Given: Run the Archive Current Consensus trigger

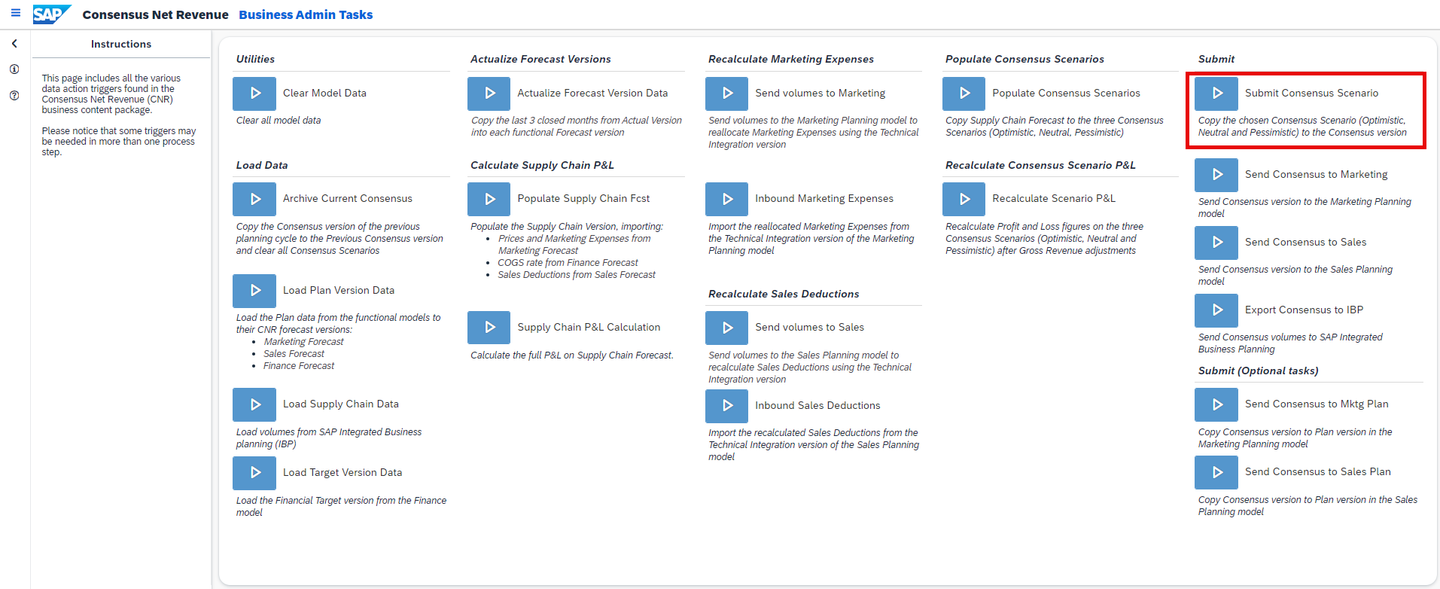Looking at the screenshot, I should point(255,199).
